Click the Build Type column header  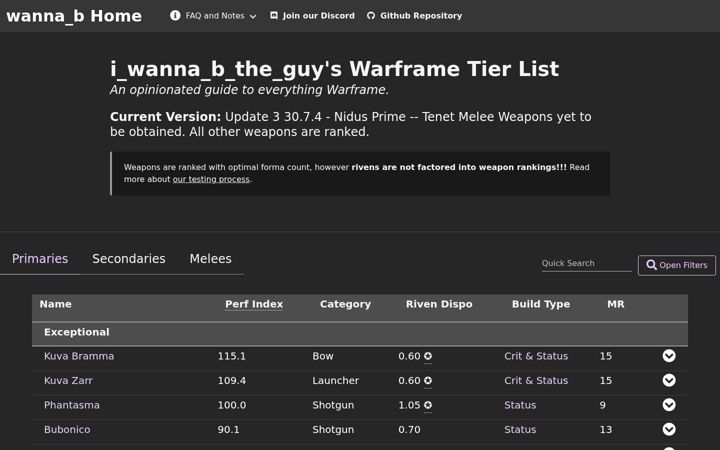(541, 304)
